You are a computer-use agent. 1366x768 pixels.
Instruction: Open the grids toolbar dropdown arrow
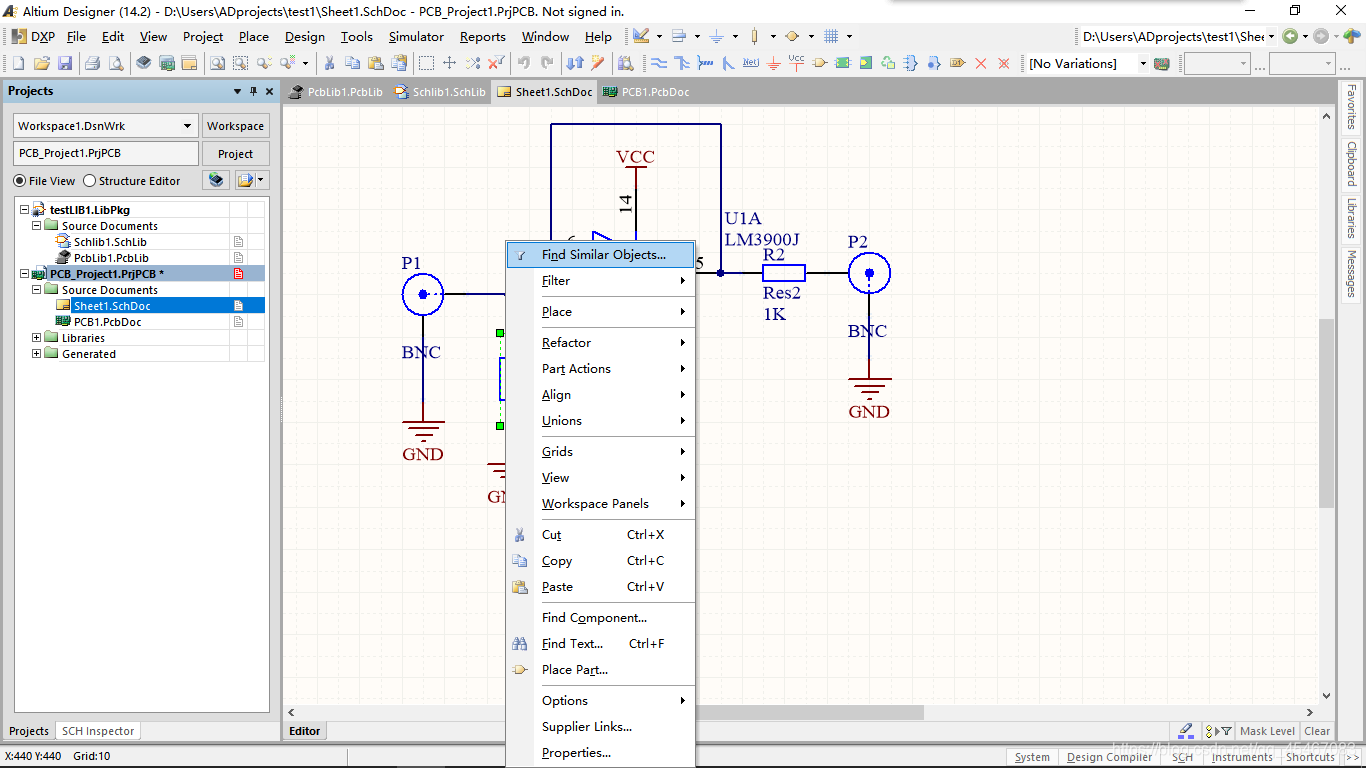click(x=849, y=36)
